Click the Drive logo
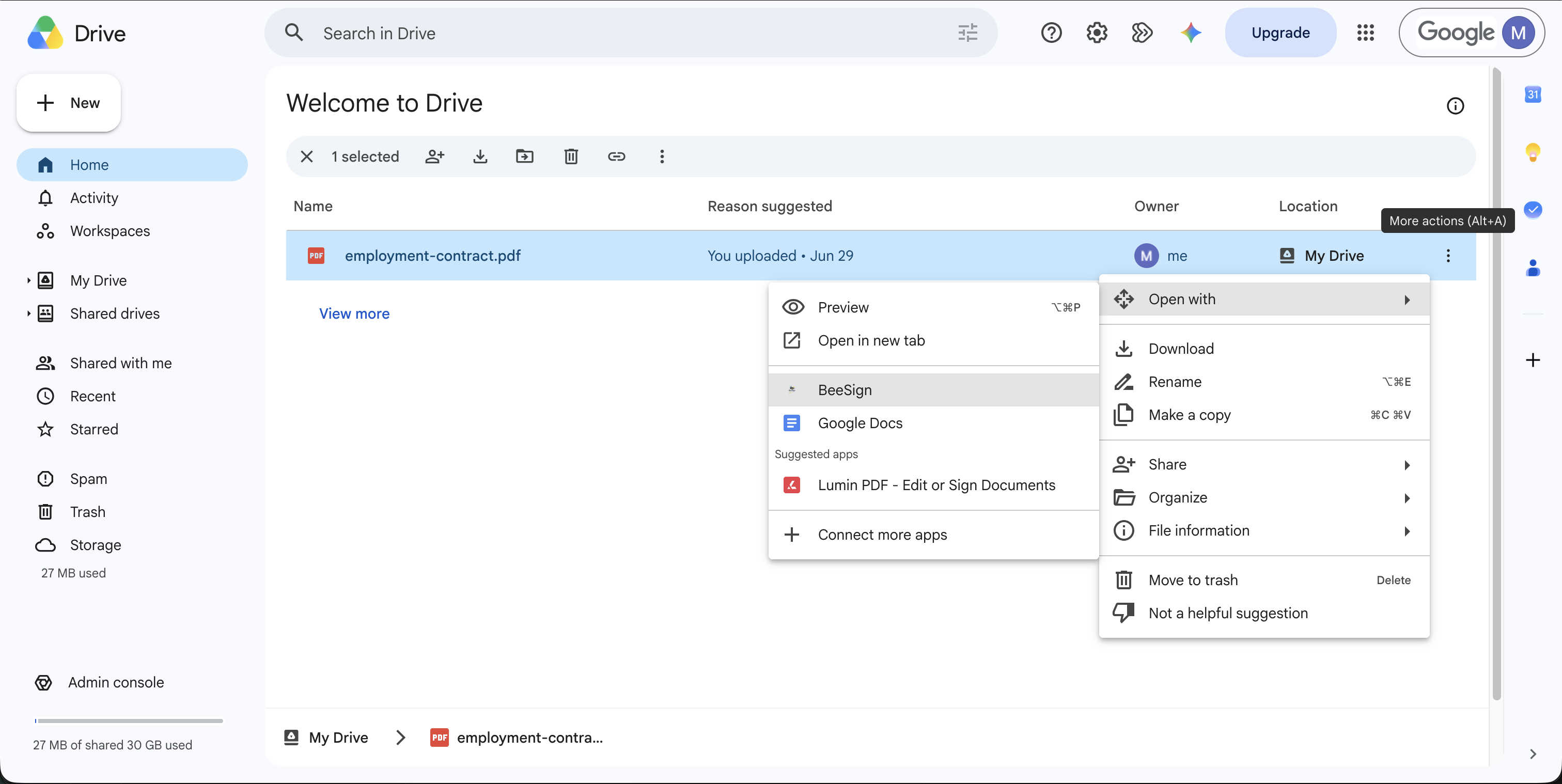Image resolution: width=1562 pixels, height=784 pixels. [45, 33]
